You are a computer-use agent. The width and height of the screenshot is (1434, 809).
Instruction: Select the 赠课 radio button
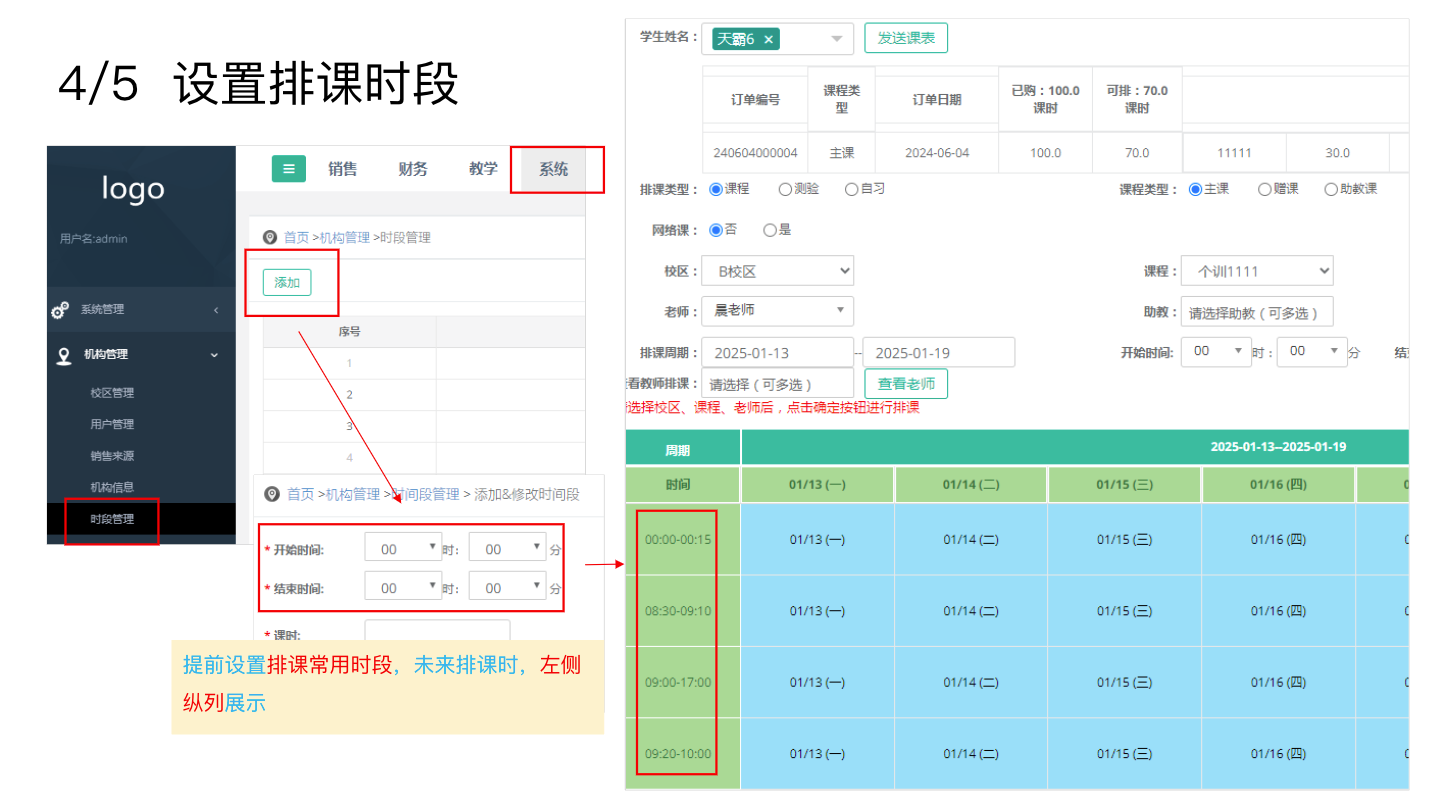(1264, 189)
